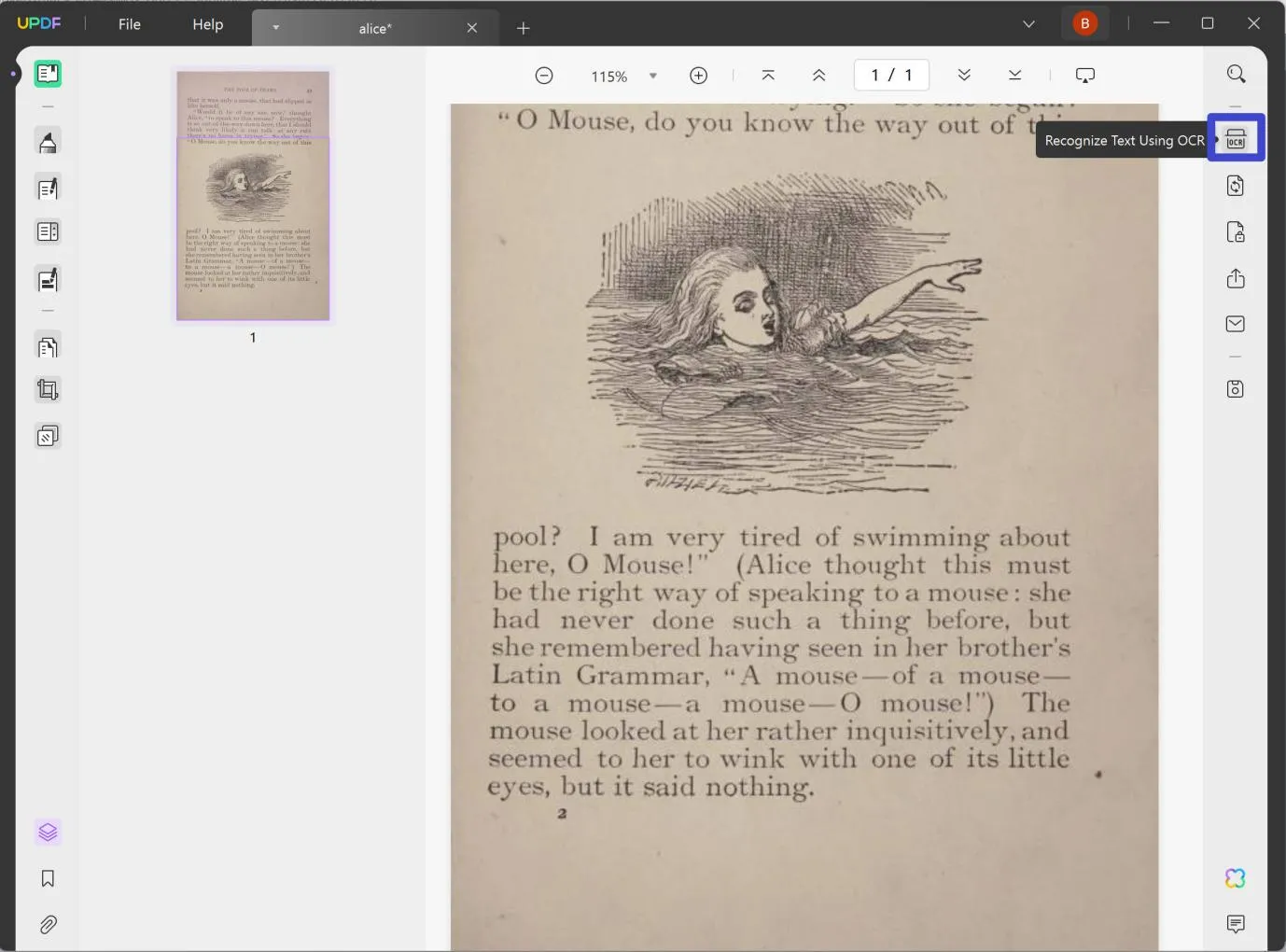Image resolution: width=1286 pixels, height=952 pixels.
Task: Click the 115% zoom value
Action: point(608,77)
